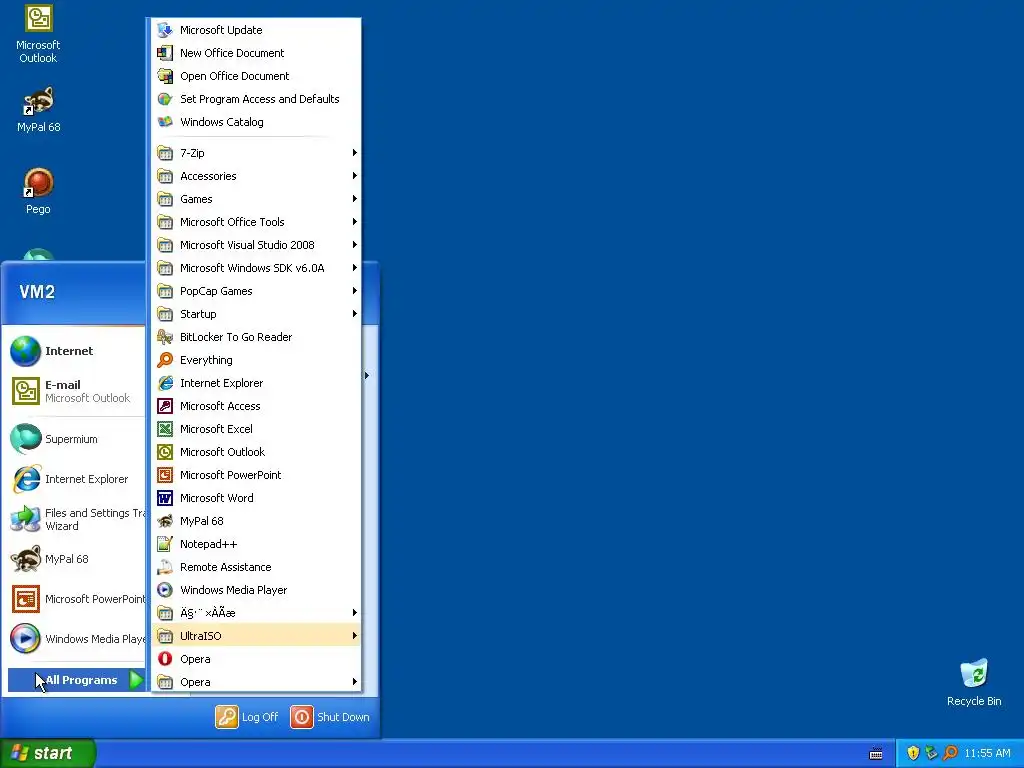The image size is (1024, 768).
Task: Open MyPal 68 in start menu left pane
Action: tap(76, 559)
